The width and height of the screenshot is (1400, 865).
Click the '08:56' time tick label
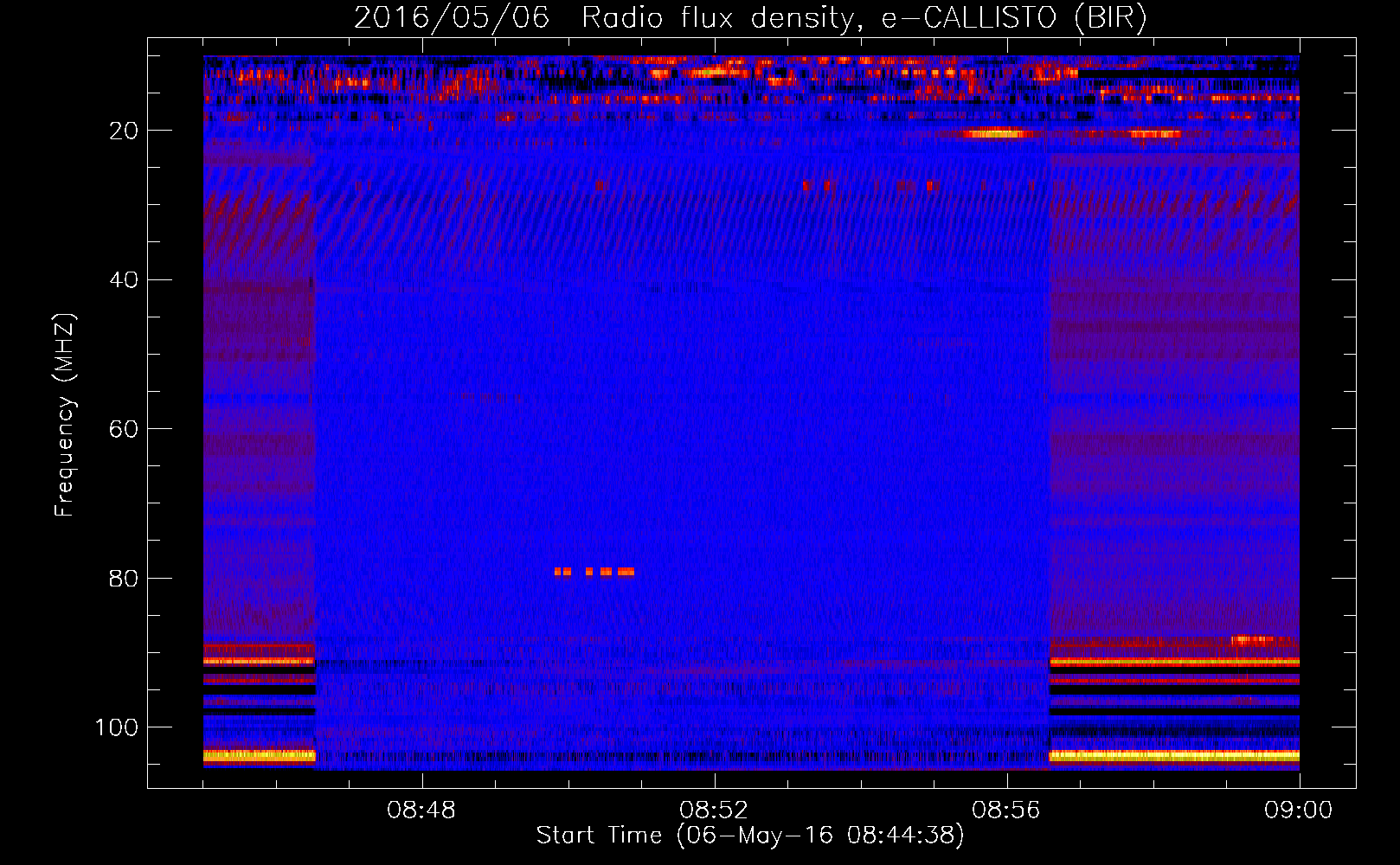1006,811
